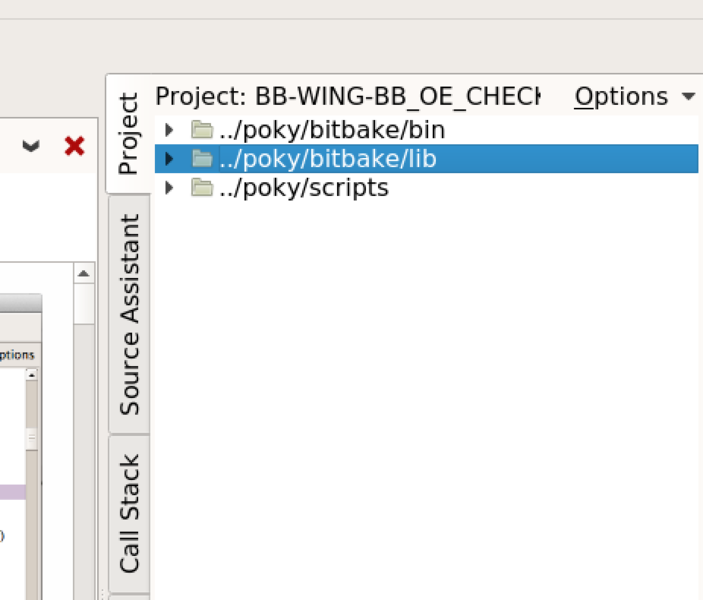Click the outer scrollbar up arrow
This screenshot has height=600, width=703.
(84, 274)
